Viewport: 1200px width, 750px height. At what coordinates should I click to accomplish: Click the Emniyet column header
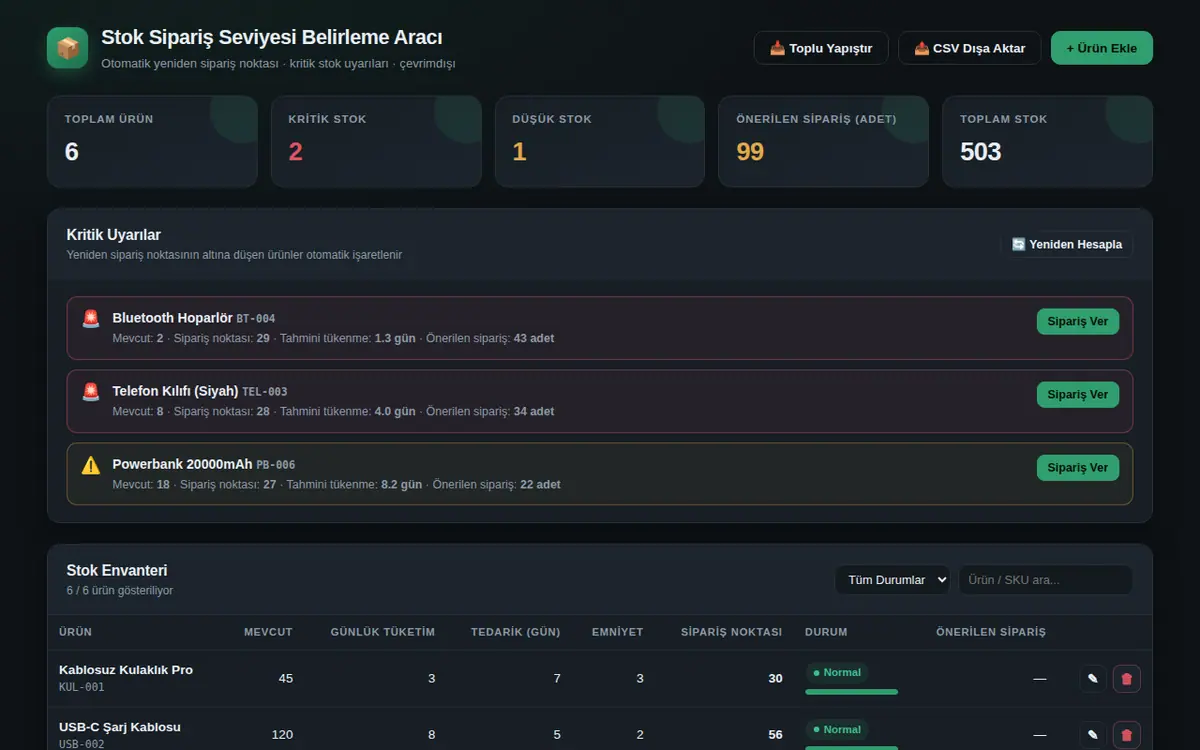[x=618, y=632]
